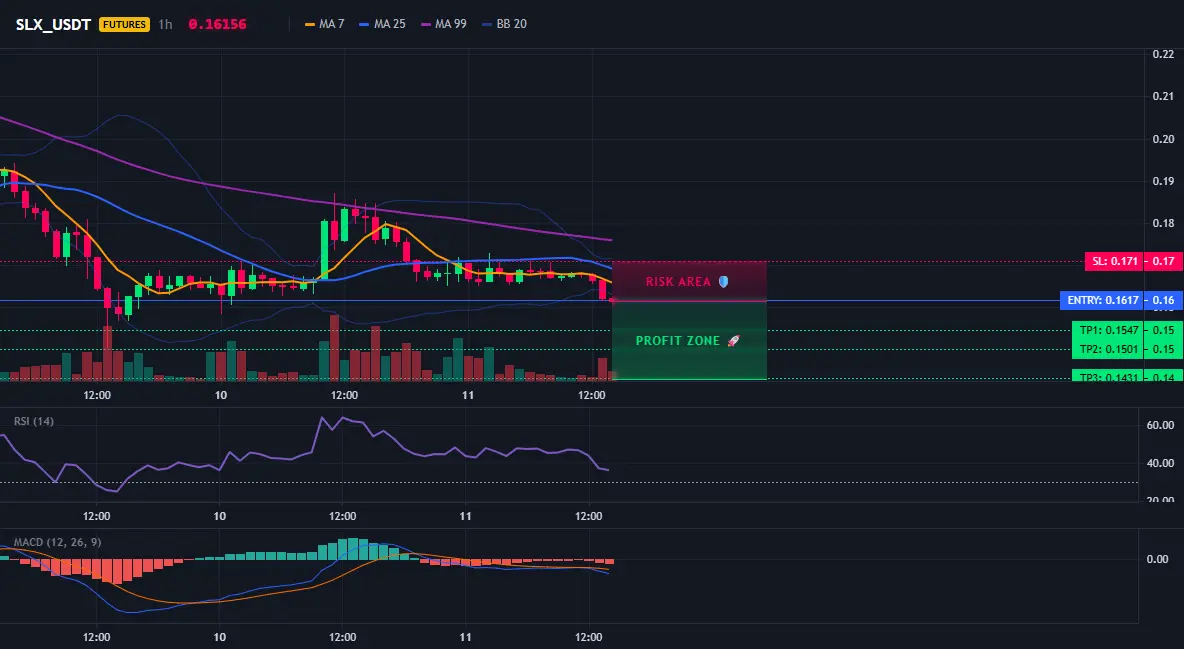Click date 11 on RSI panel time axis
1184x649 pixels.
point(465,516)
